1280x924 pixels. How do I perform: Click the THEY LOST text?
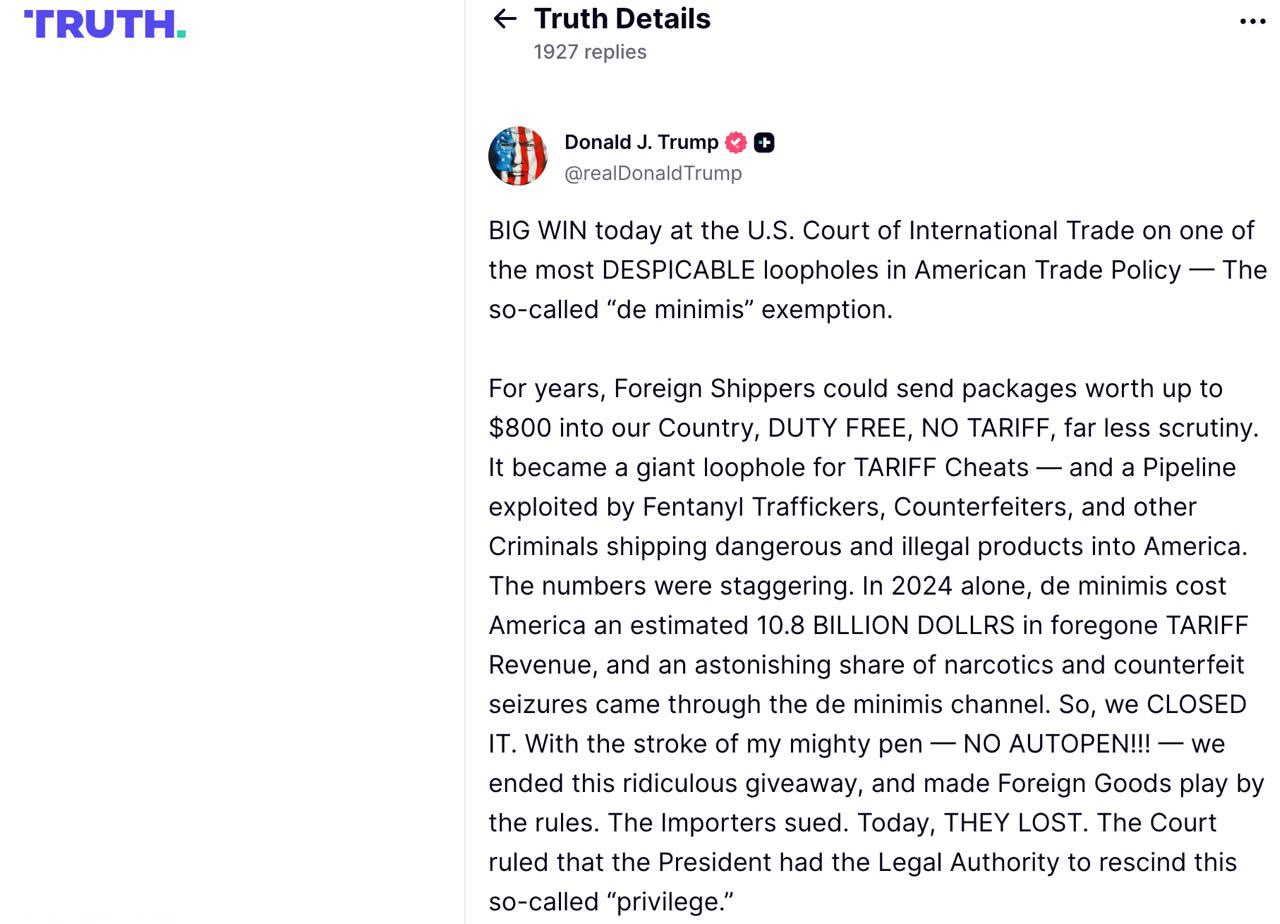tap(1013, 823)
